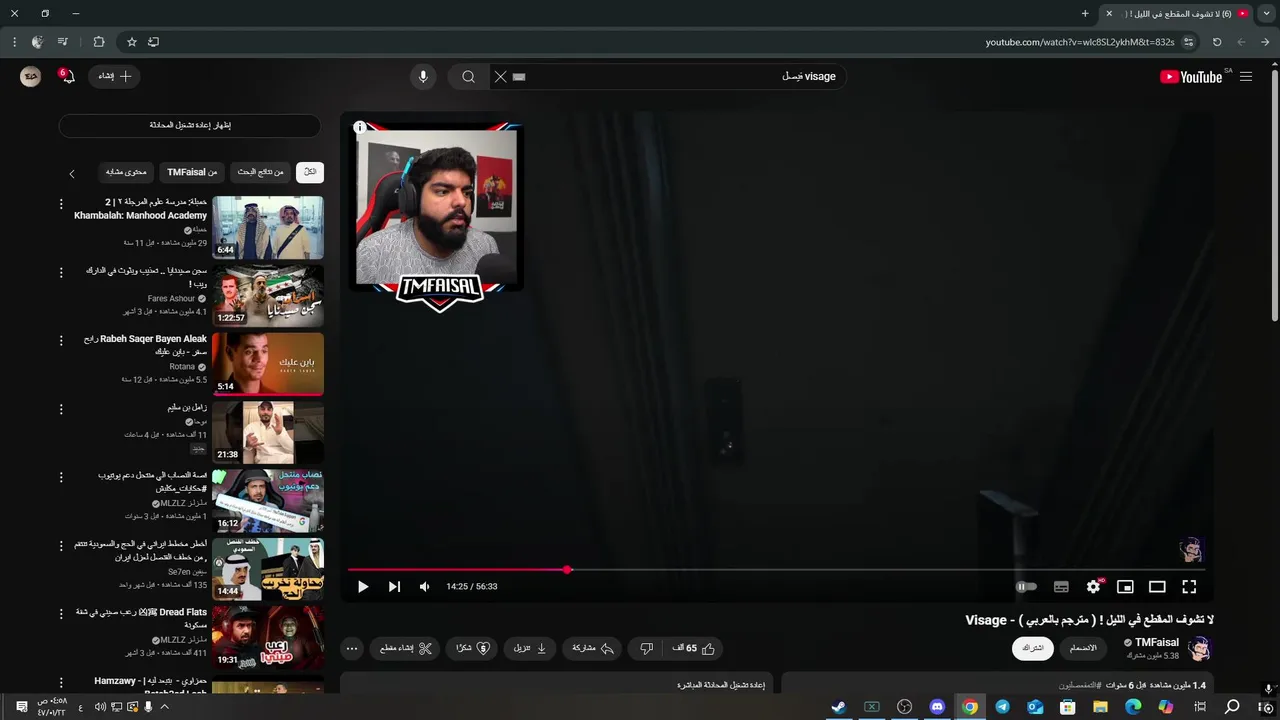Mute the video volume icon
The height and width of the screenshot is (720, 1280).
(425, 587)
